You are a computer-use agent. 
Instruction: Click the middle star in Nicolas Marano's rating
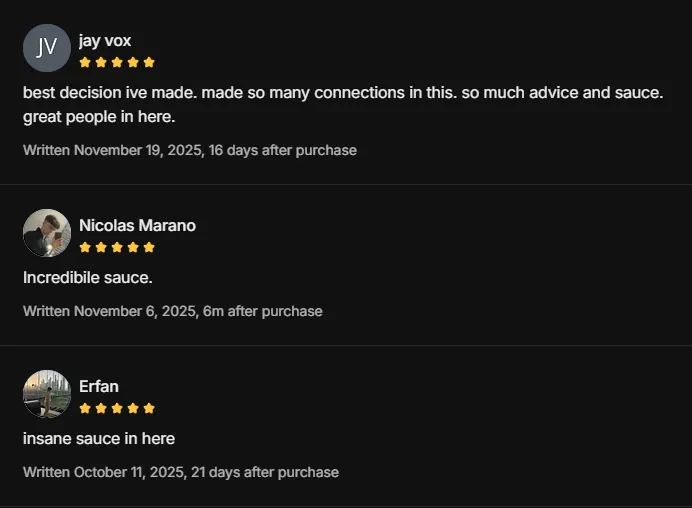(x=117, y=247)
